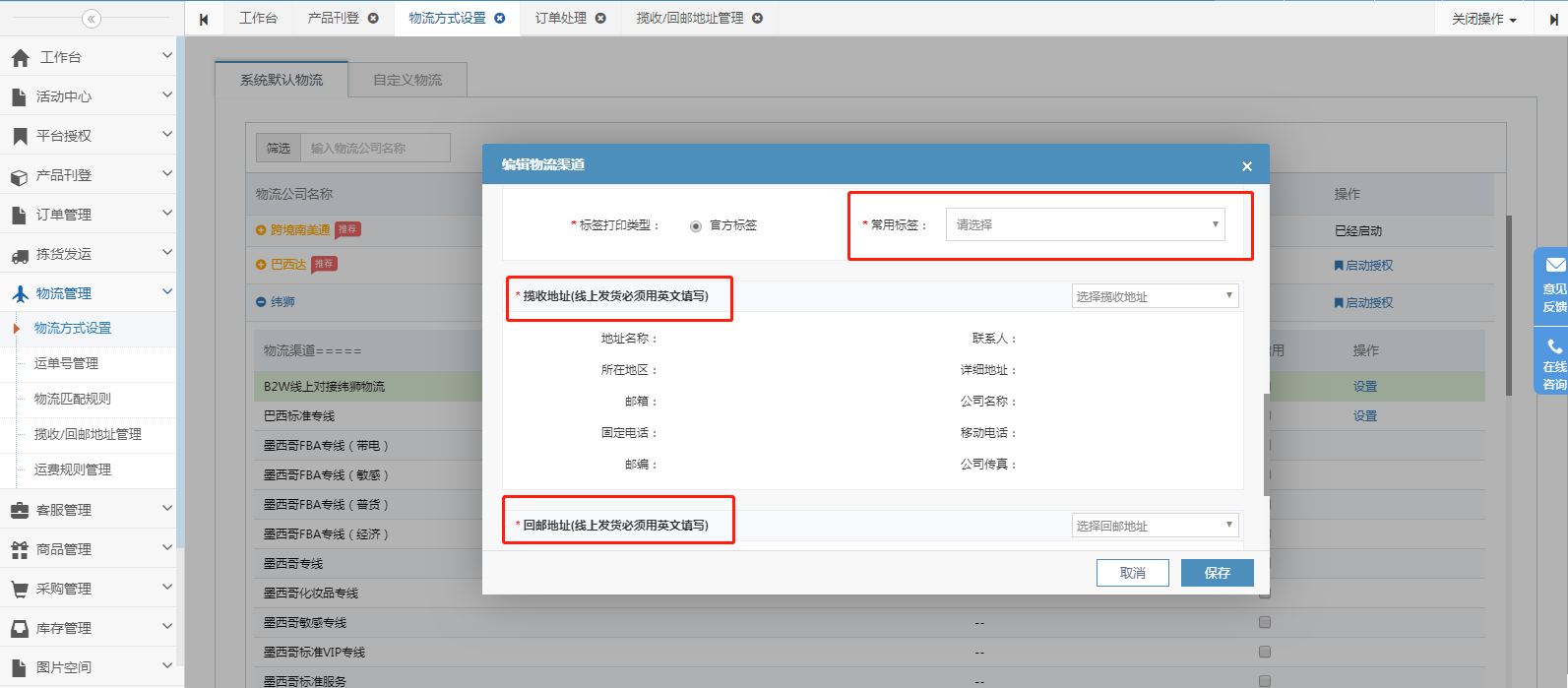Click the 拣货发运 truck icon
The image size is (1568, 688).
20,255
